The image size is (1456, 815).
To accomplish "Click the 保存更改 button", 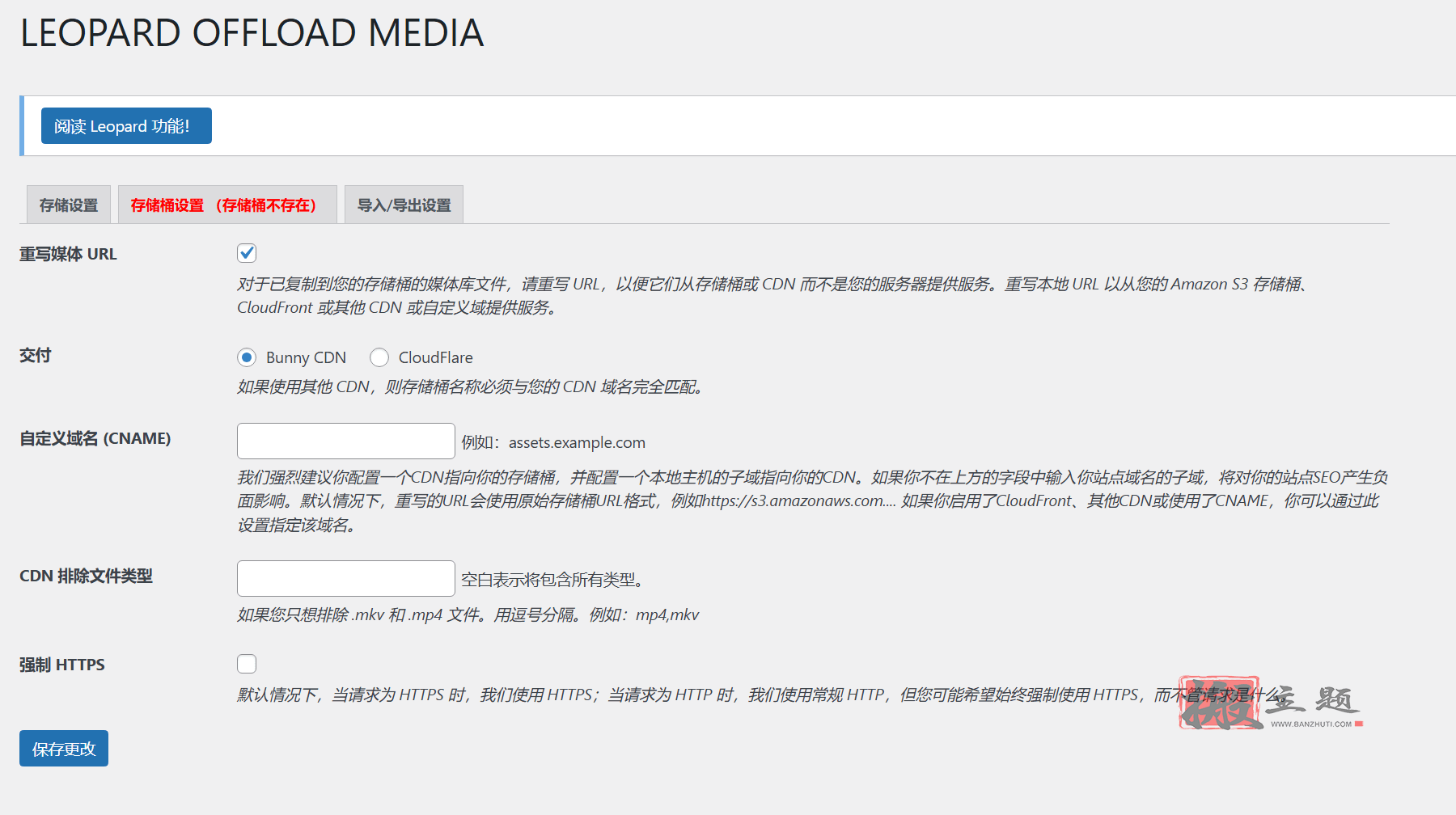I will pos(64,749).
